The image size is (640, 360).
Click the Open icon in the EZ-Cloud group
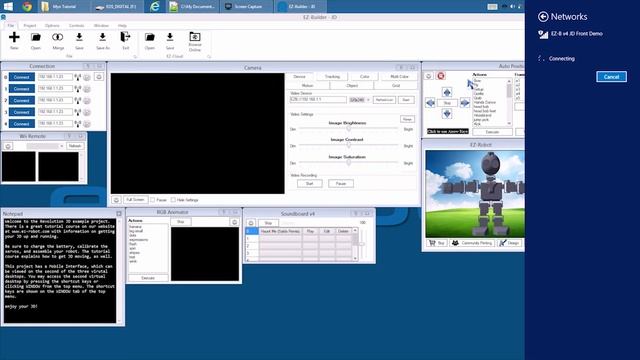coord(150,37)
